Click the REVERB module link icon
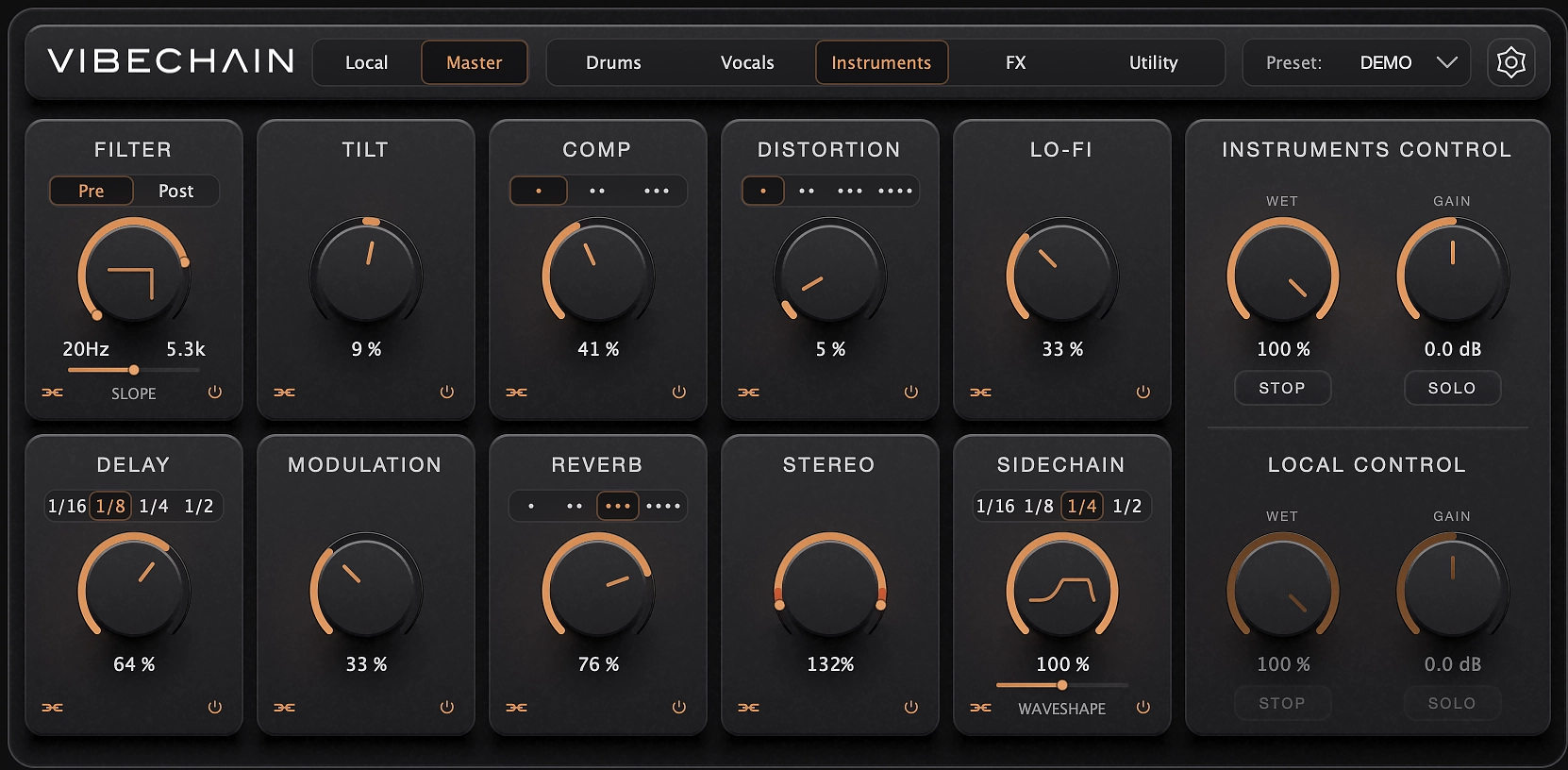This screenshot has width=1568, height=770. pos(517,708)
